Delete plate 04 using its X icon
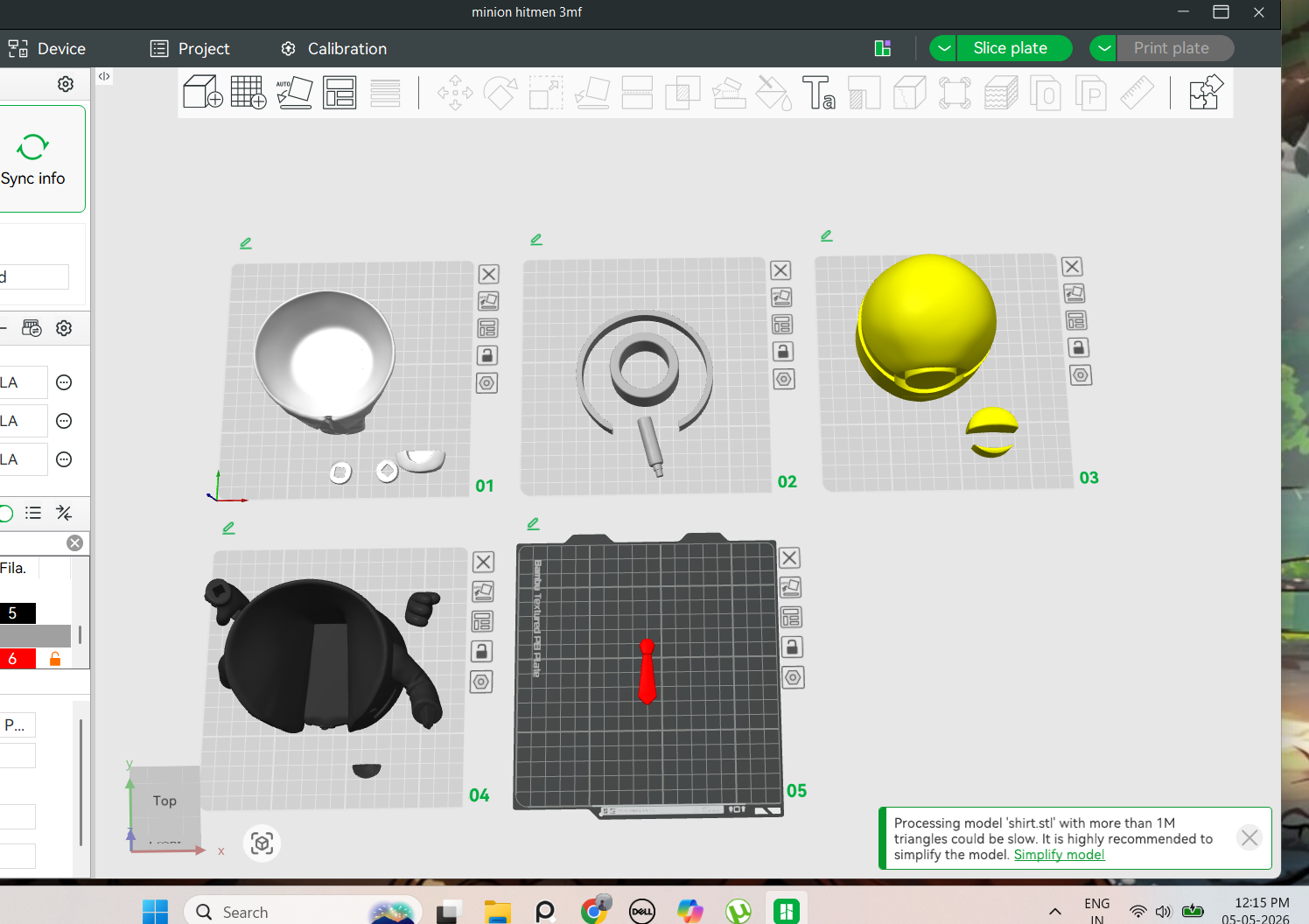This screenshot has height=924, width=1309. (x=483, y=562)
